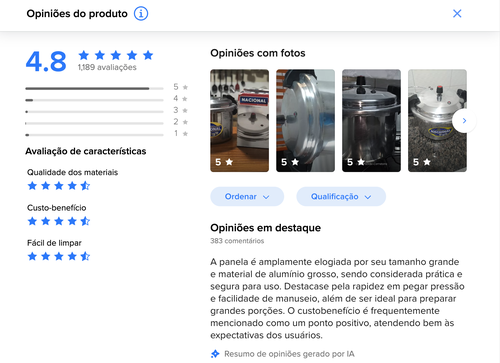Filter reviews by the 1-star bar
500x363 pixels.
(x=107, y=135)
